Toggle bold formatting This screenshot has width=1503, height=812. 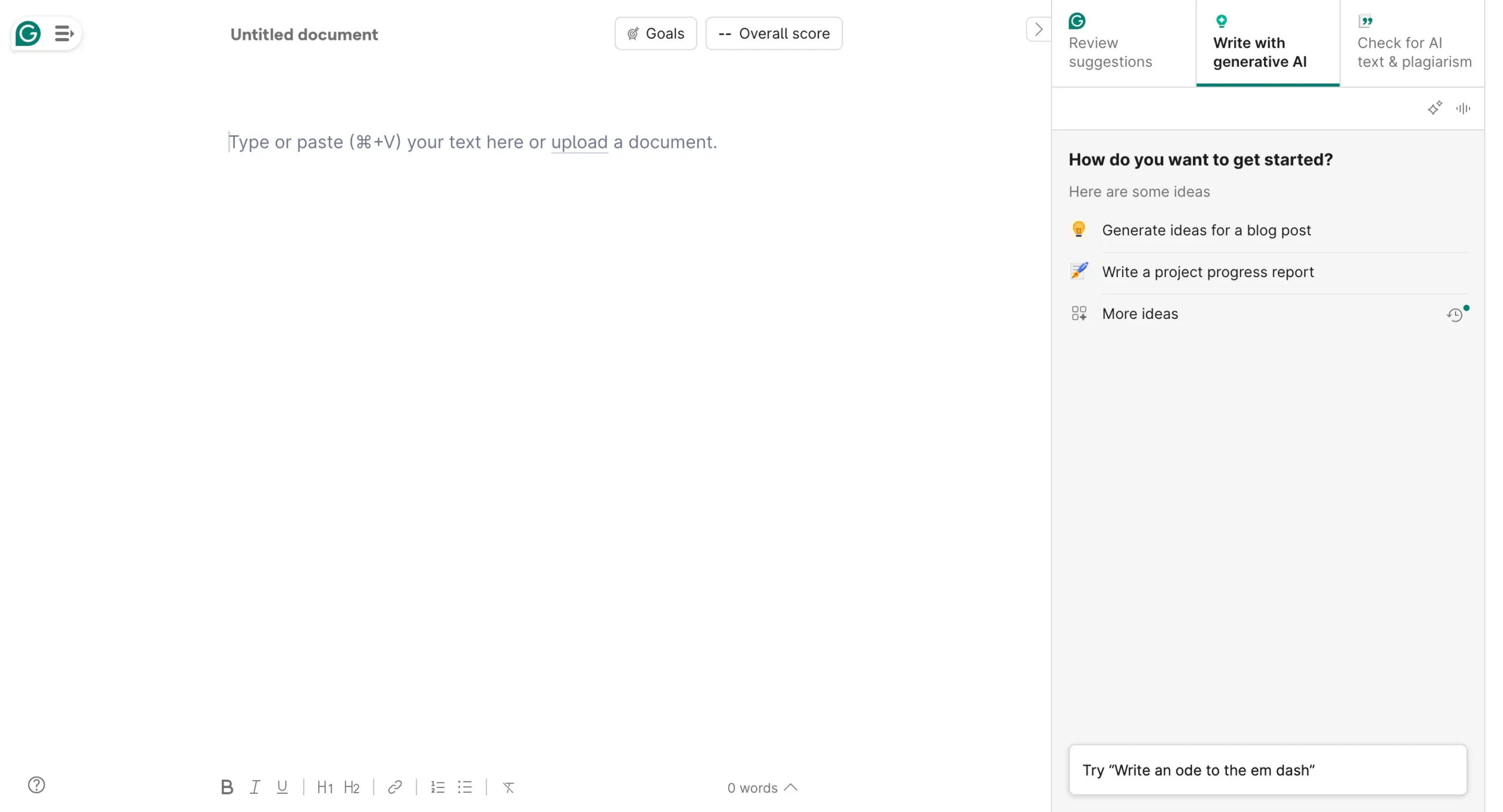click(227, 787)
